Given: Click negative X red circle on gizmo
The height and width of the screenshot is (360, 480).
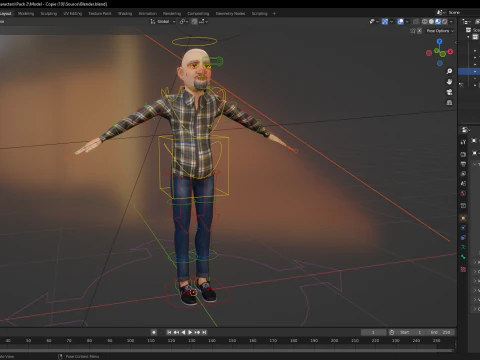Looking at the screenshot, I should tap(429, 53).
